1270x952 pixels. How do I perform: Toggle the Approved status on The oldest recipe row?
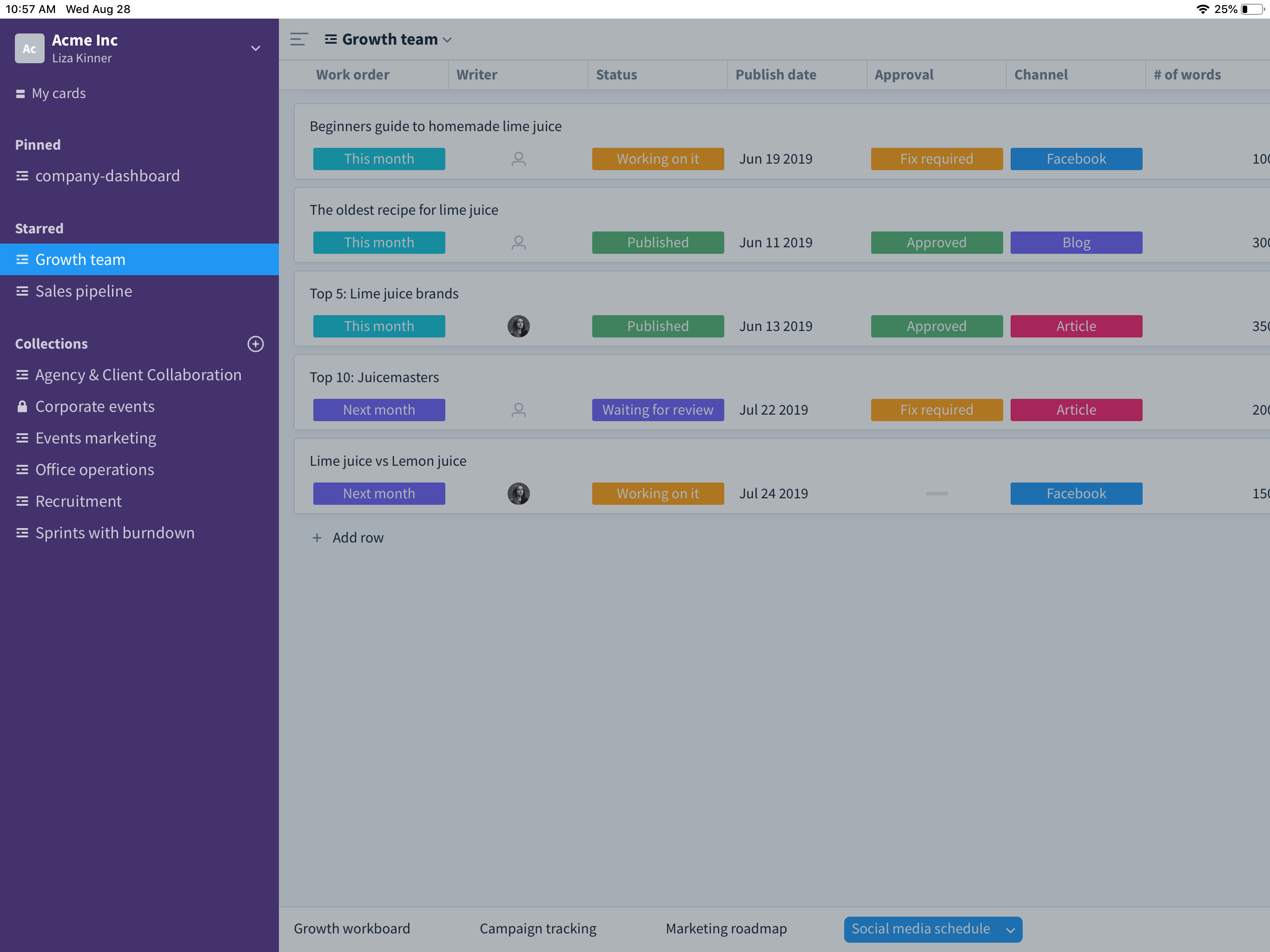point(936,242)
